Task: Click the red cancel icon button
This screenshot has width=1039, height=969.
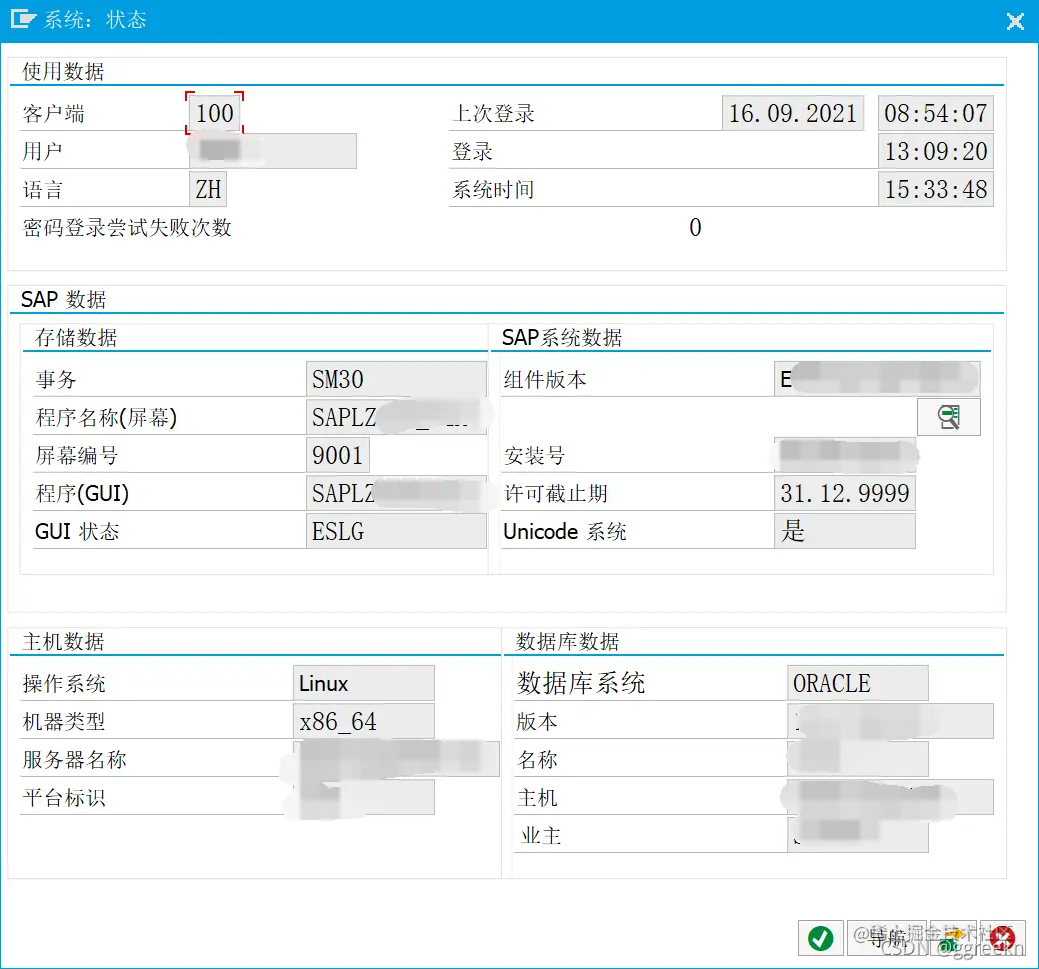Action: click(1003, 938)
